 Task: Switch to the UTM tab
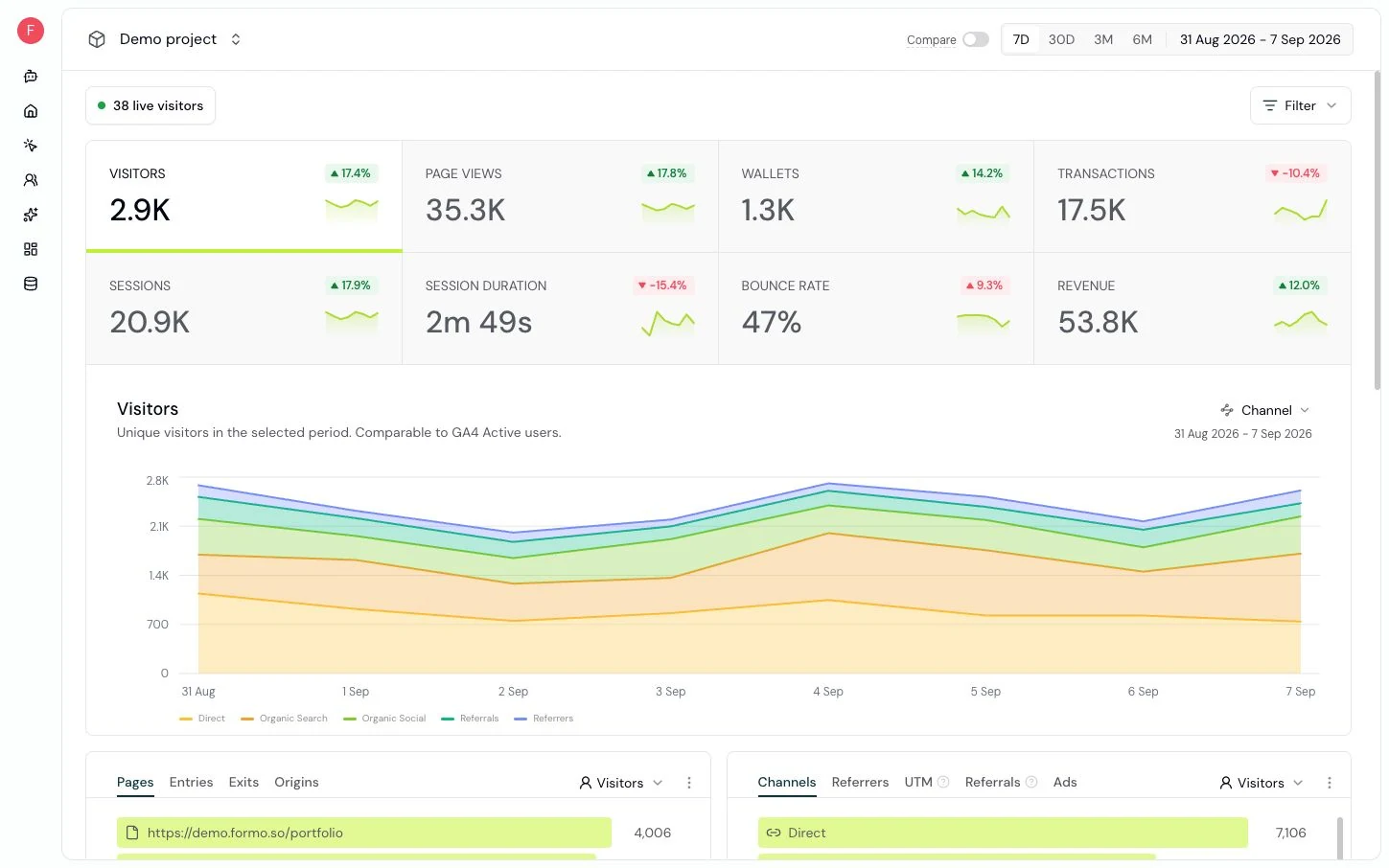pyautogui.click(x=918, y=782)
